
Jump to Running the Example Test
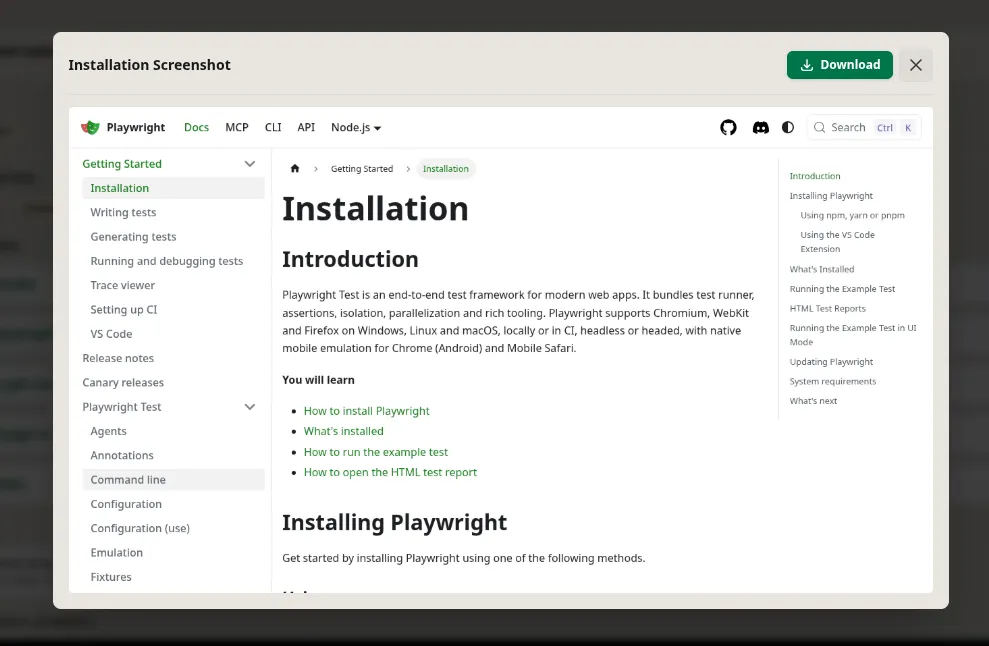tap(842, 288)
